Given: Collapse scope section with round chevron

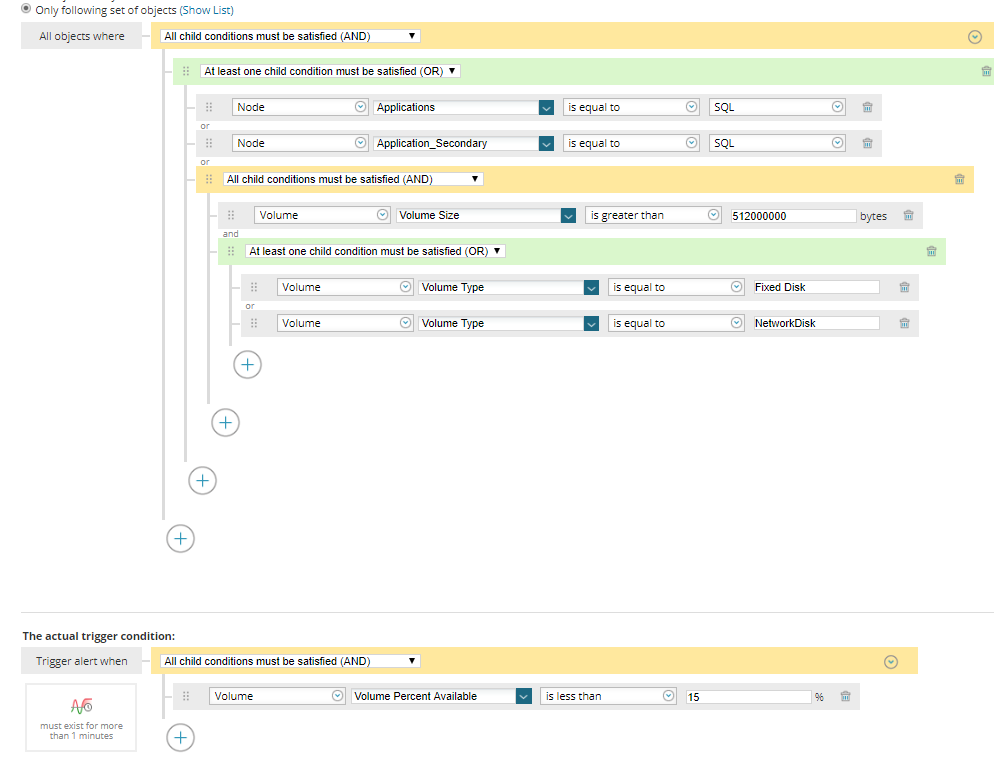Looking at the screenshot, I should click(x=975, y=37).
